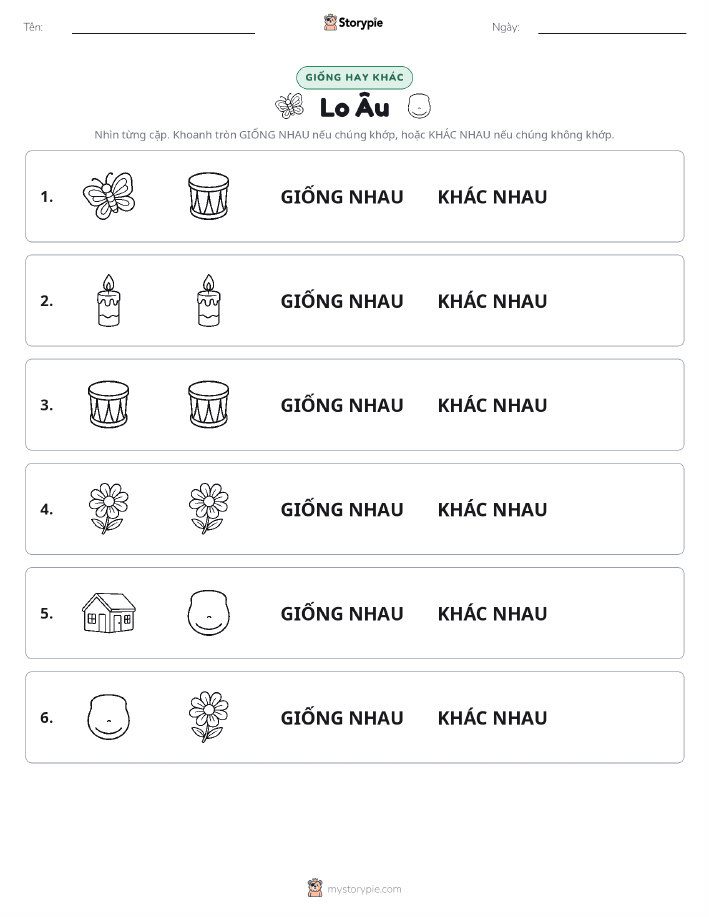Click the pot picture in row 6
Viewport: 709px width, 917px height.
[x=109, y=716]
